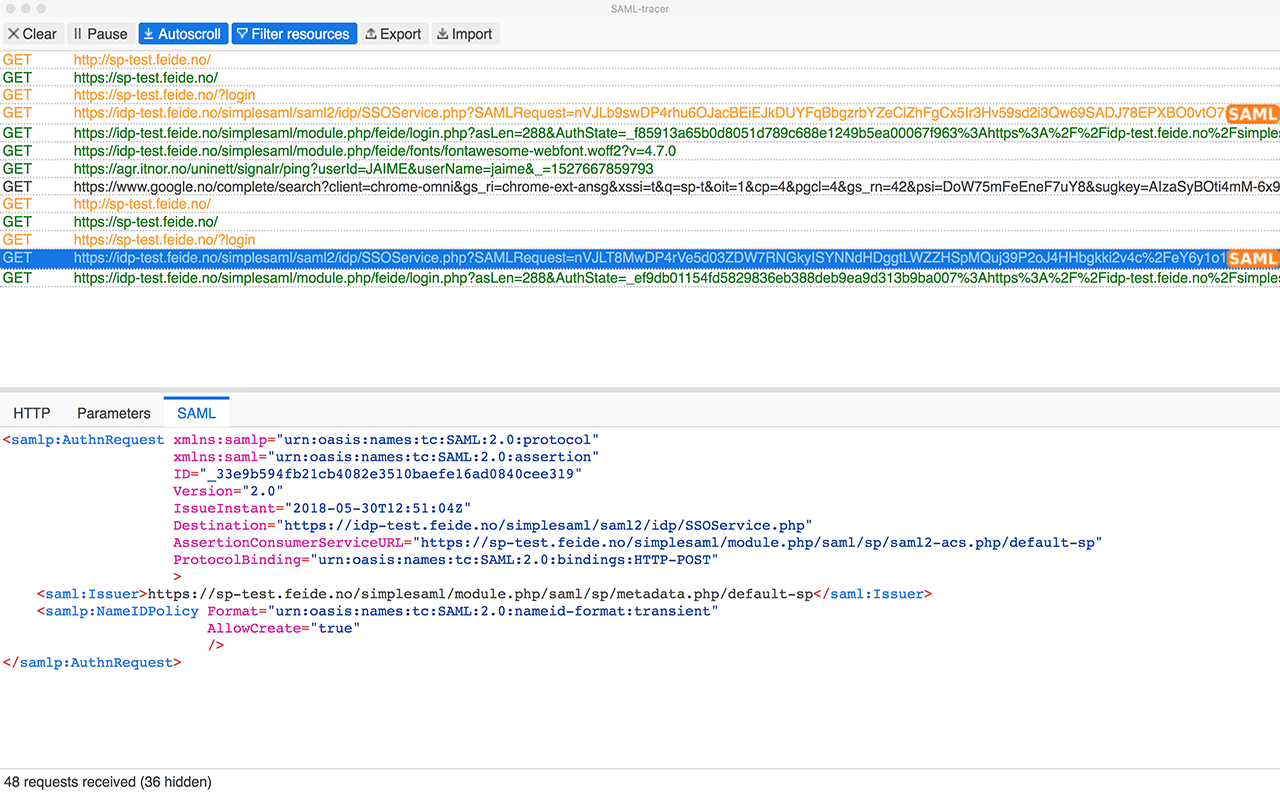The image size is (1280, 800).
Task: Select the first http://sp-test.feide.no/ request
Action: 640,60
